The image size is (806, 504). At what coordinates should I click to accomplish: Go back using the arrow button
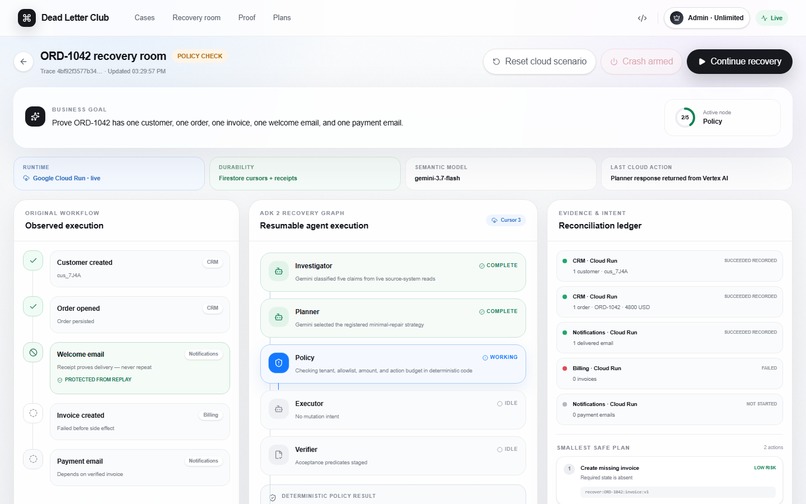point(24,62)
